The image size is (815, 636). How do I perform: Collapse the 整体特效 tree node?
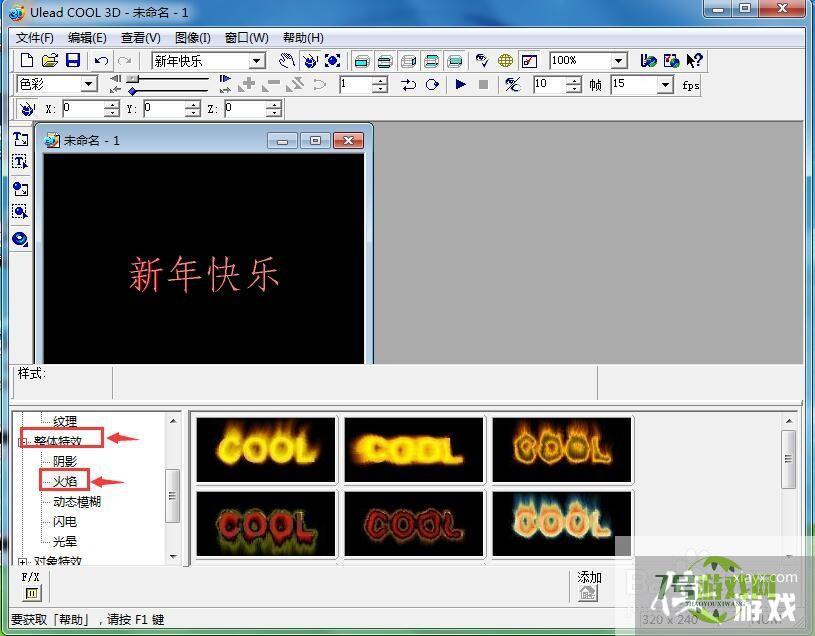click(x=22, y=442)
